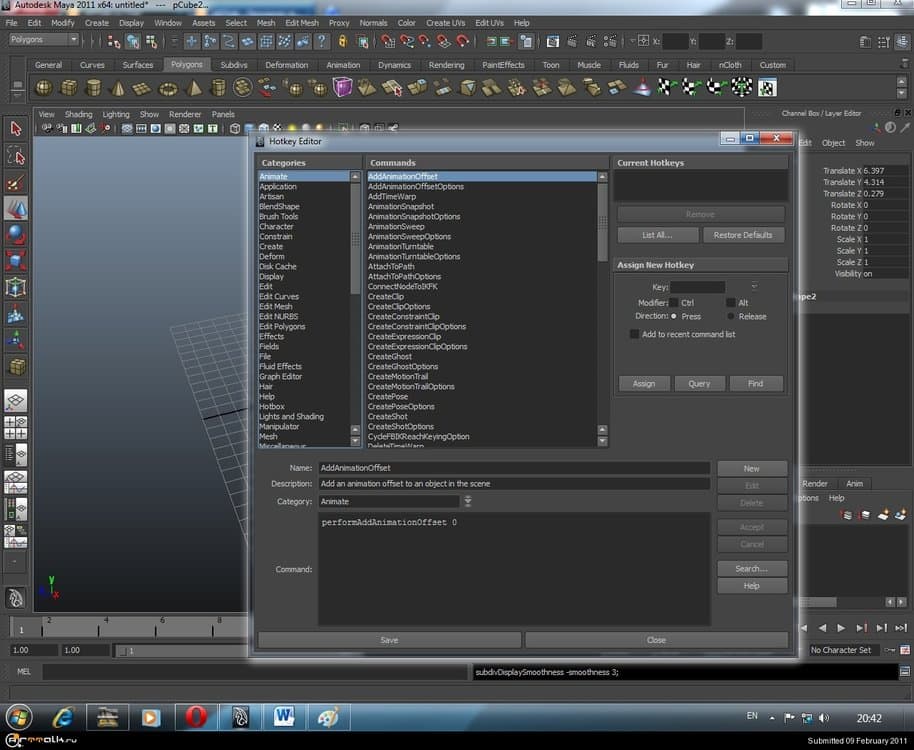Pick the Select tool arrow in toolbox
The image size is (914, 750).
click(x=16, y=128)
